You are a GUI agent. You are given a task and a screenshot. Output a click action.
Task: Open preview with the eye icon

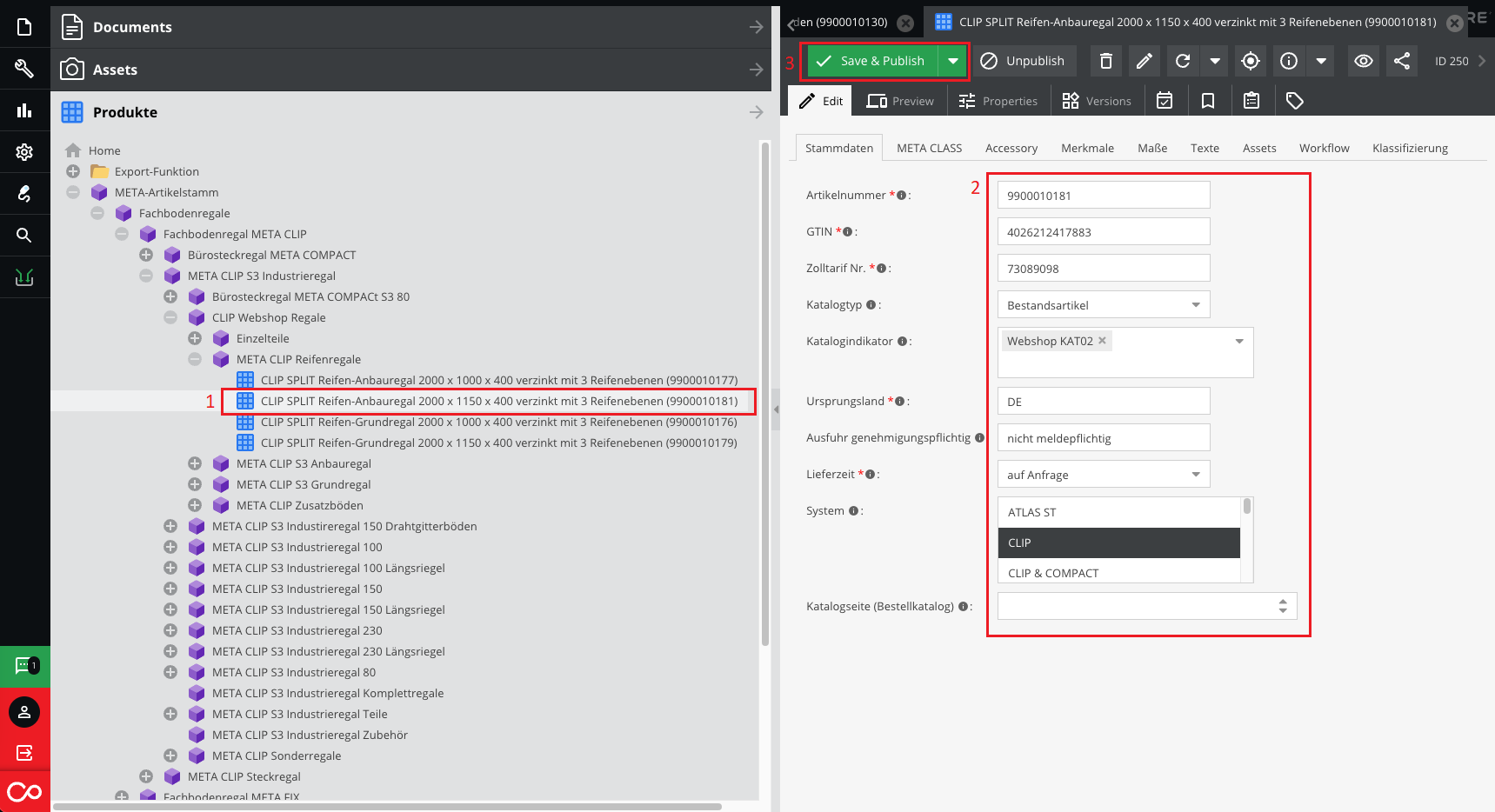tap(1363, 61)
